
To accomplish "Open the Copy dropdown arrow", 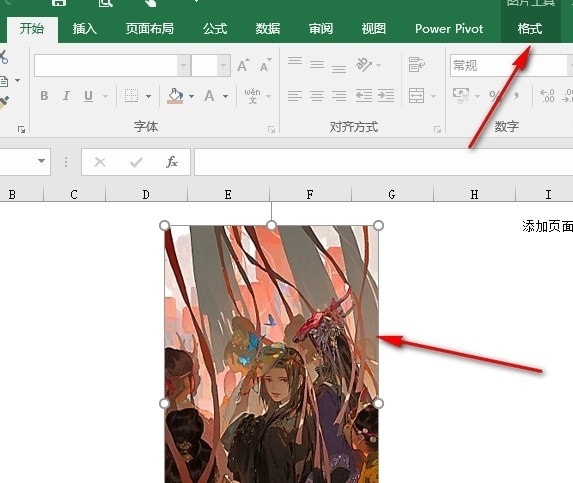I will point(18,81).
